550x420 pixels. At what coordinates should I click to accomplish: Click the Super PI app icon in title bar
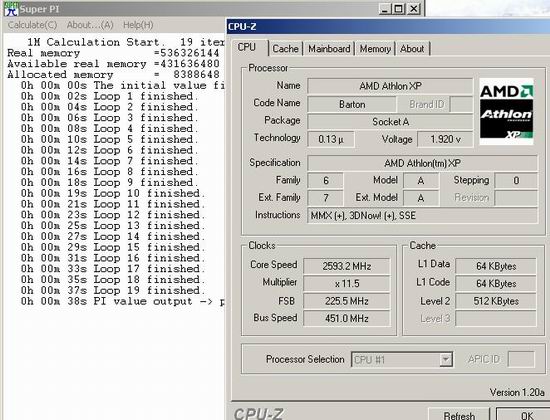tap(11, 8)
